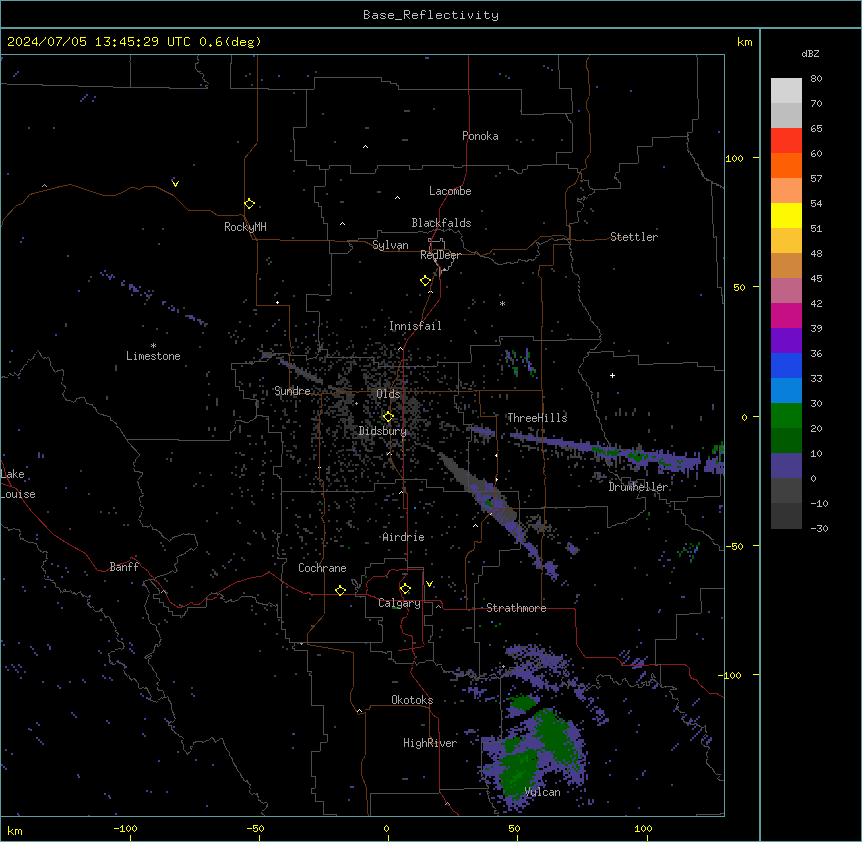Select the ThreeHills label

coord(537,418)
